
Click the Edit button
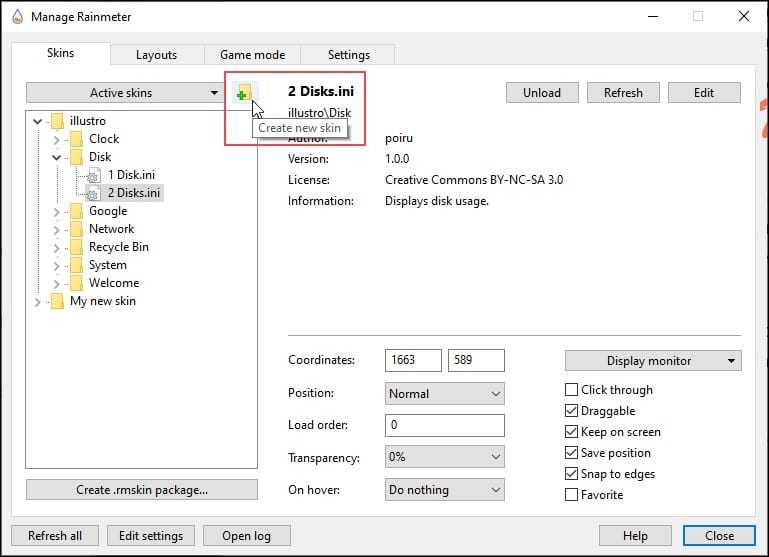tap(704, 93)
